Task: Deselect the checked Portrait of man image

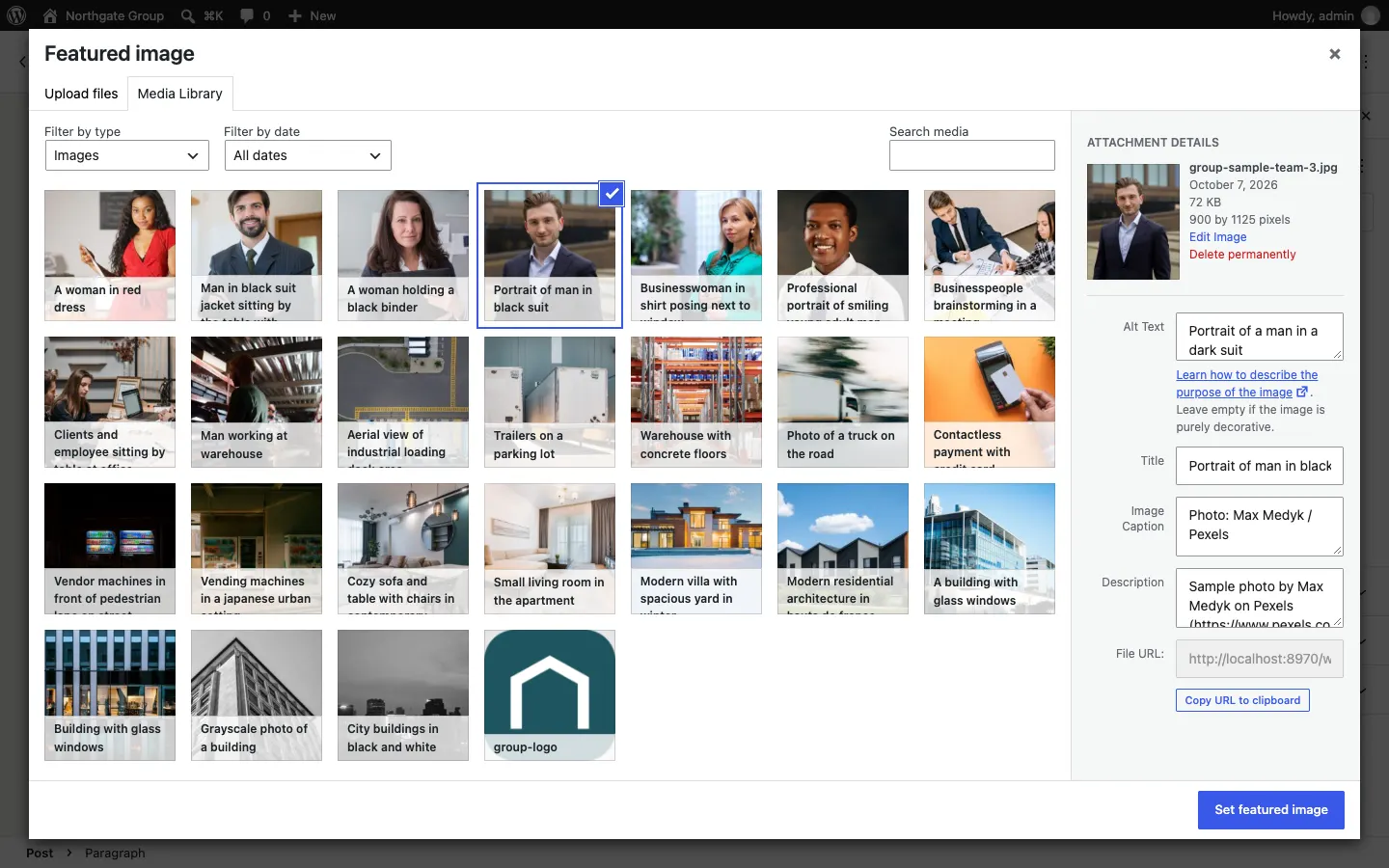Action: pos(612,194)
